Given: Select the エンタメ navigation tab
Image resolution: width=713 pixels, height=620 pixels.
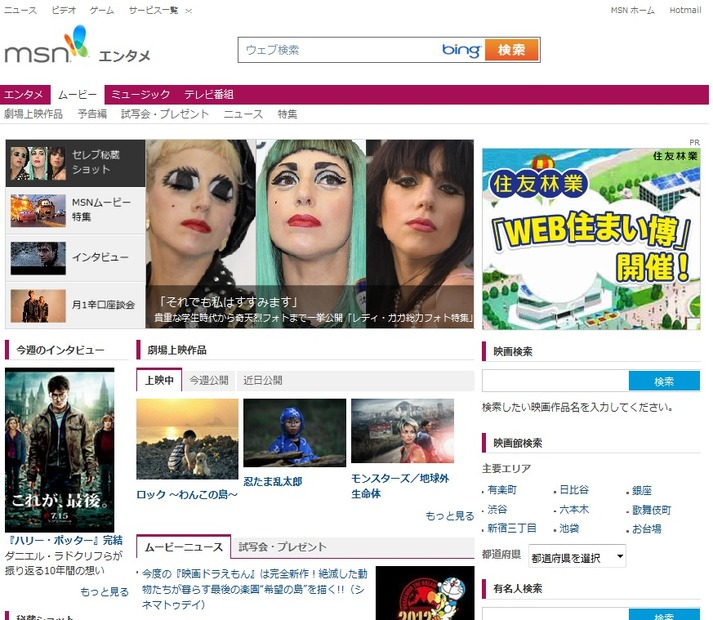Looking at the screenshot, I should pyautogui.click(x=24, y=95).
